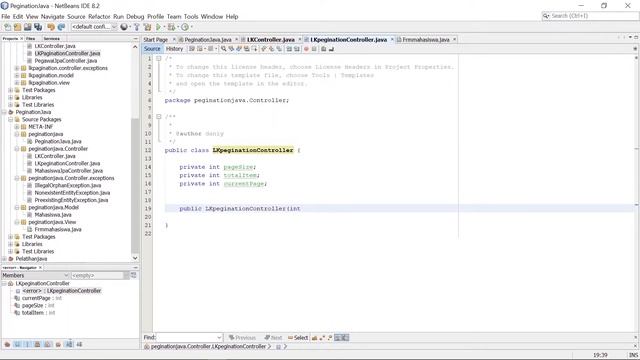Toggle Show Fields filter in Navigator

pyautogui.click(x=17, y=344)
